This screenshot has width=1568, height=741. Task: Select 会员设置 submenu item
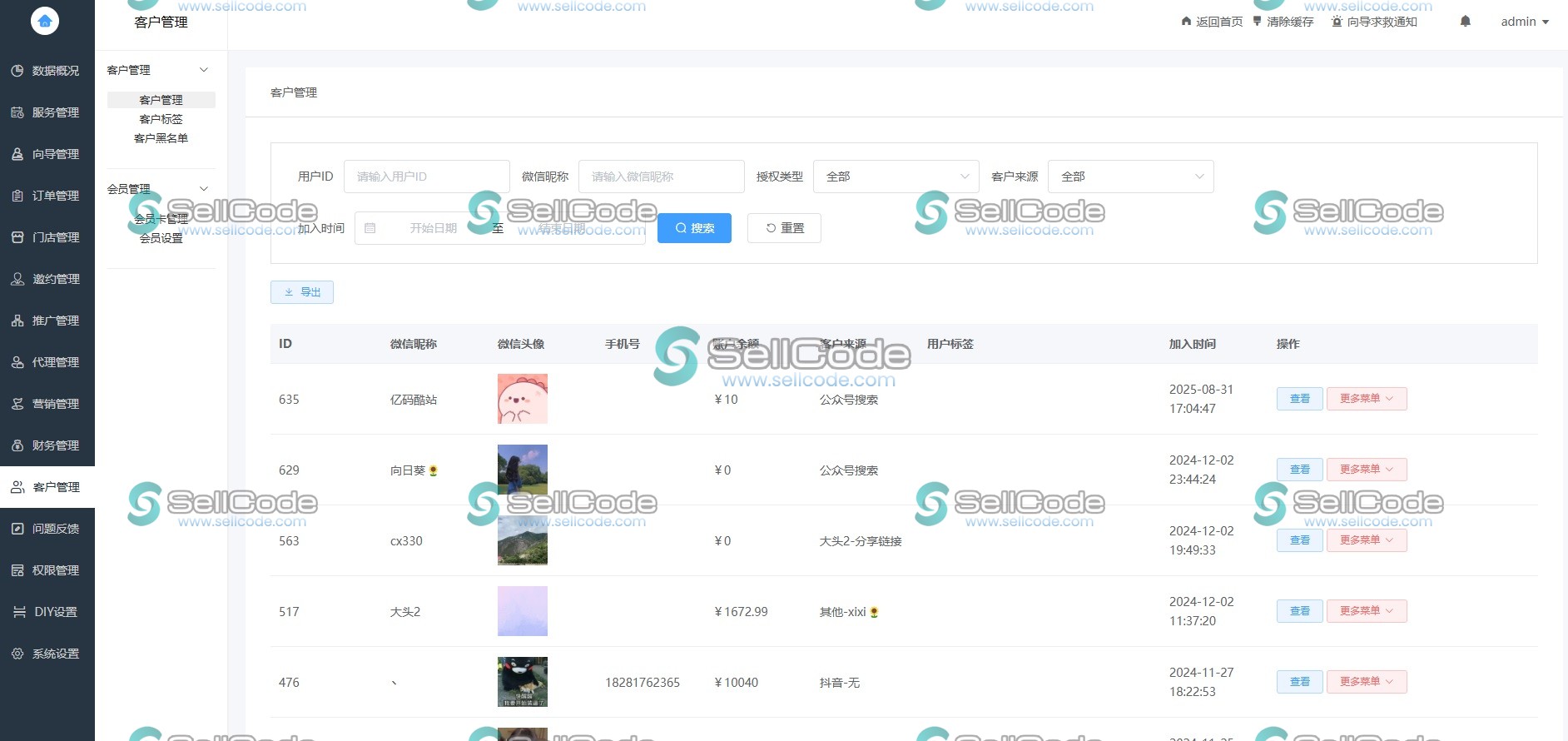(161, 238)
